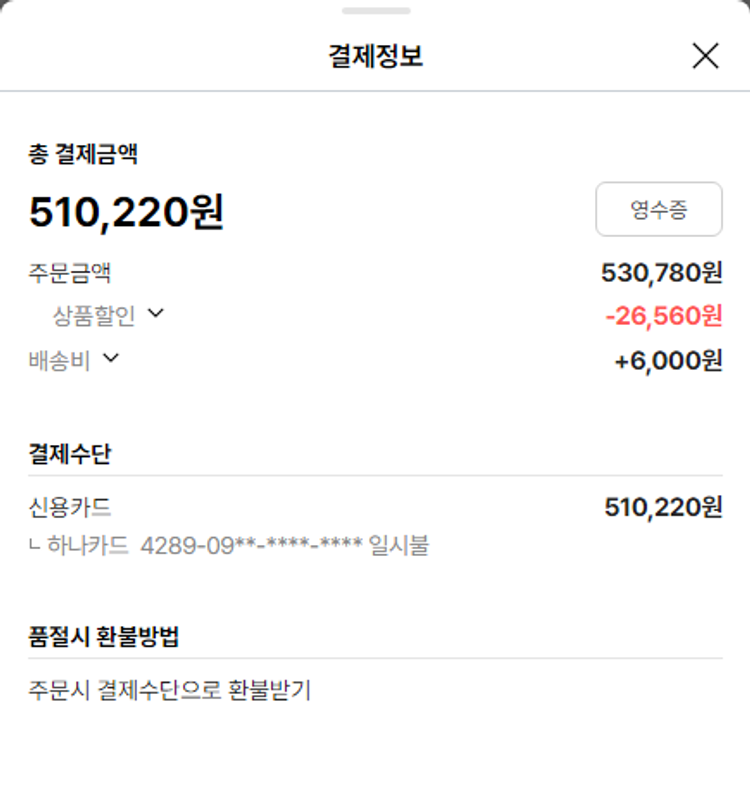This screenshot has height=810, width=750.
Task: Click the +6,000원 shipping fee amount
Action: (x=668, y=360)
